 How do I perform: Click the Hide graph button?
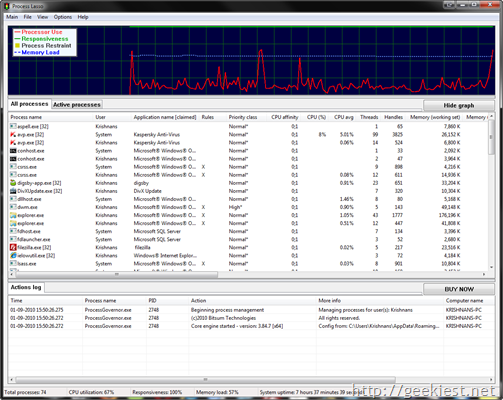[x=459, y=105]
